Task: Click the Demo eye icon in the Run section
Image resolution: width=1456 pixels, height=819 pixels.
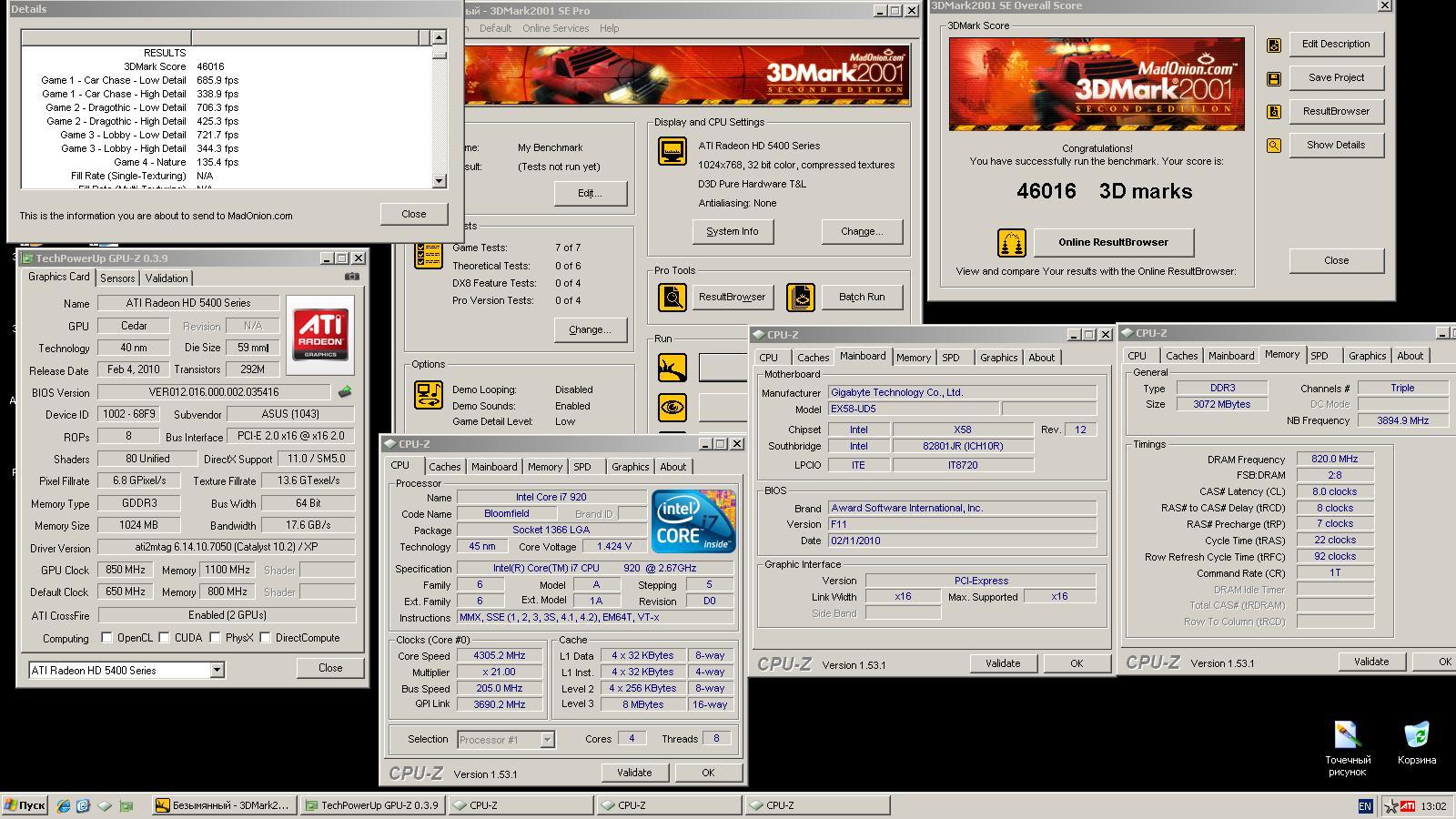Action: pyautogui.click(x=672, y=407)
